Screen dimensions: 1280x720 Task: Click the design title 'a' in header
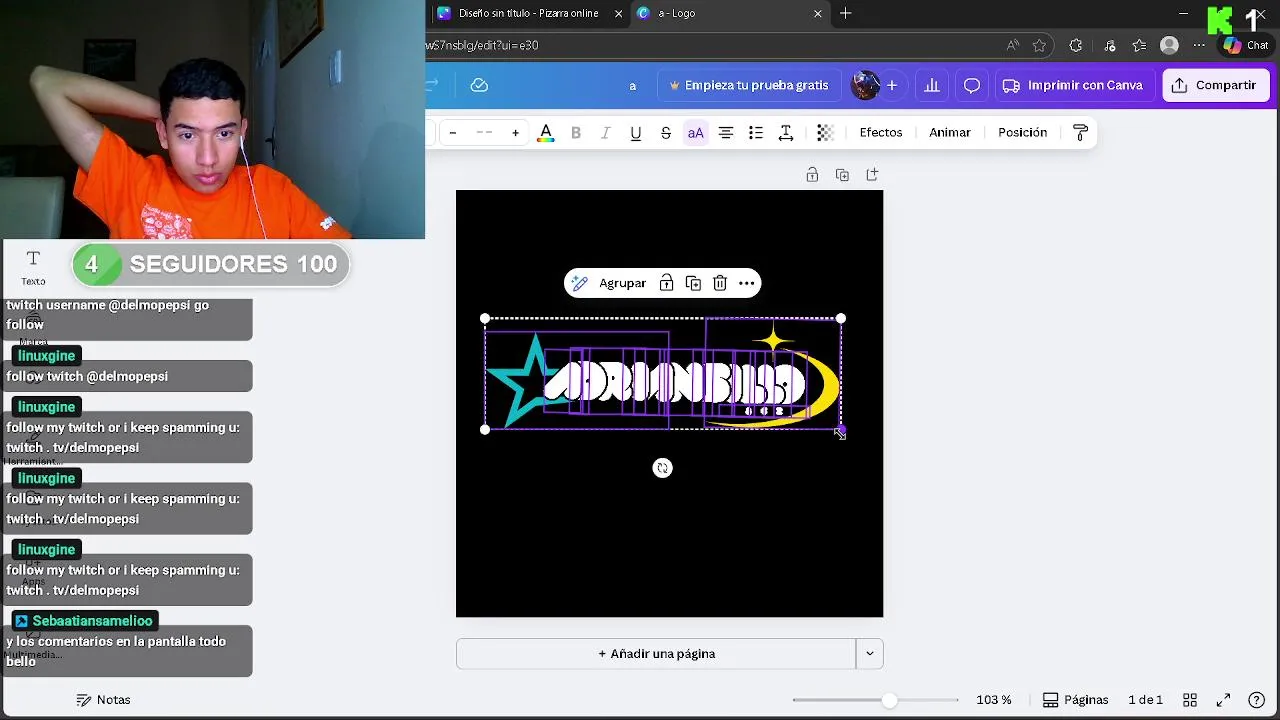coord(632,86)
